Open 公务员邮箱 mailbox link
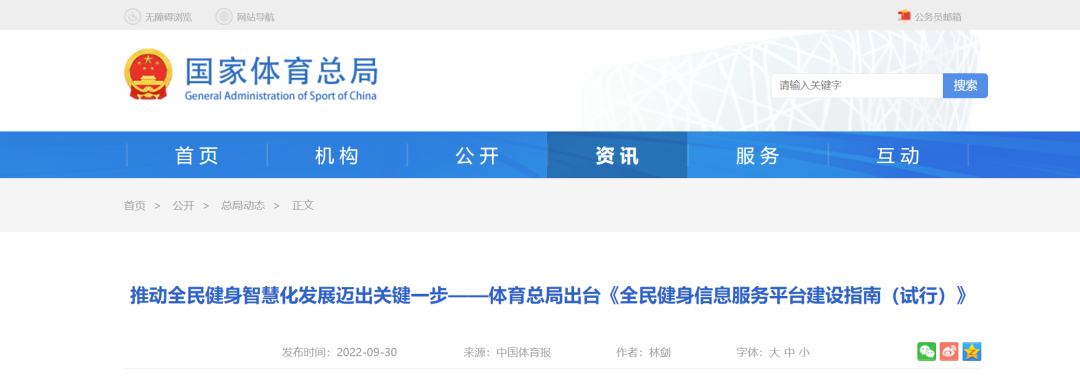1080x392 pixels. 937,17
